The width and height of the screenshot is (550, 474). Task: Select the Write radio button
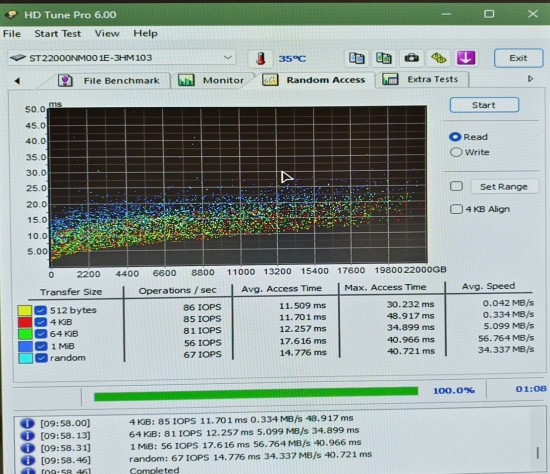[x=456, y=152]
